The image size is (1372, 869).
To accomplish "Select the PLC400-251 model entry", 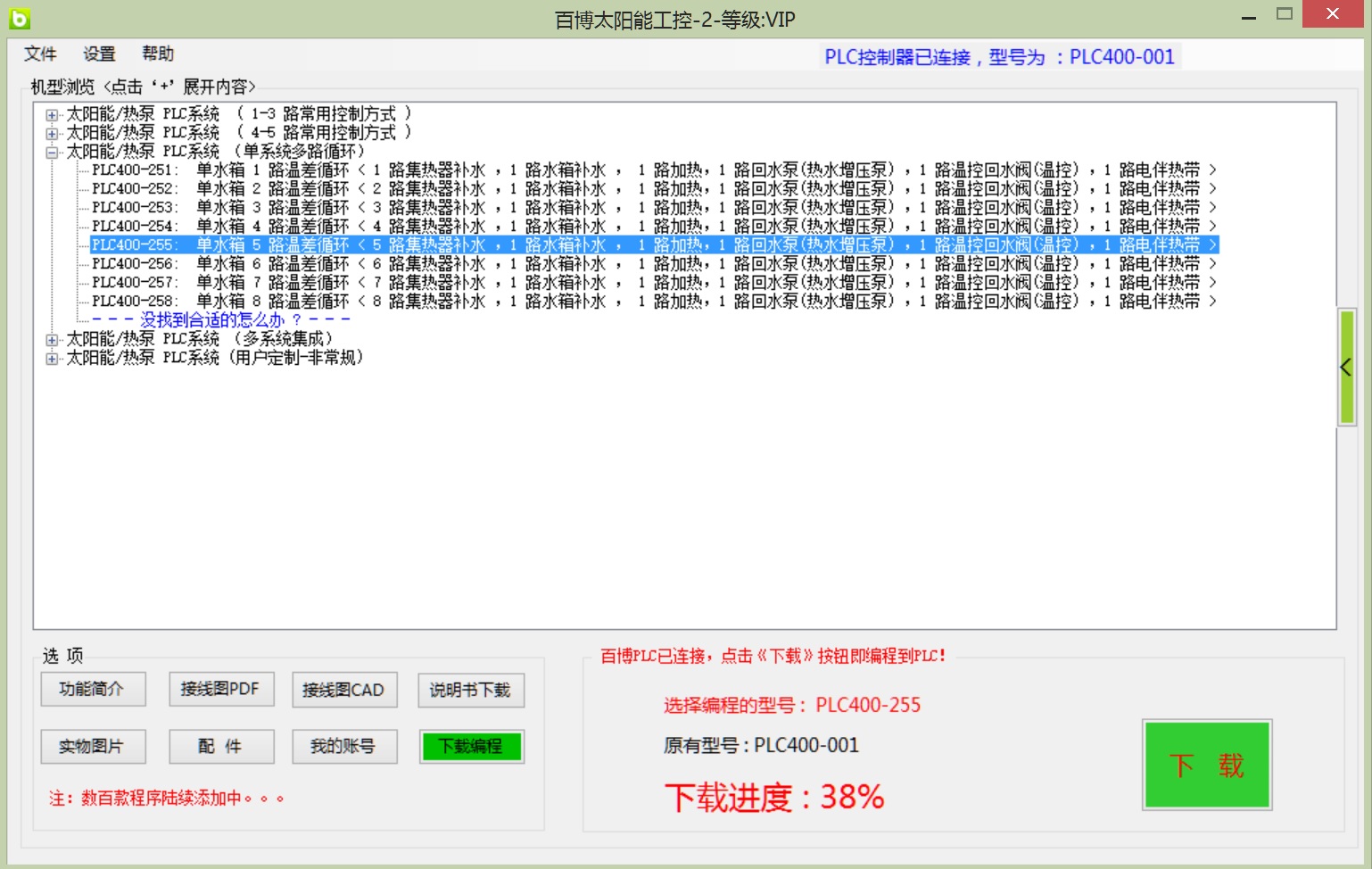I will (134, 170).
